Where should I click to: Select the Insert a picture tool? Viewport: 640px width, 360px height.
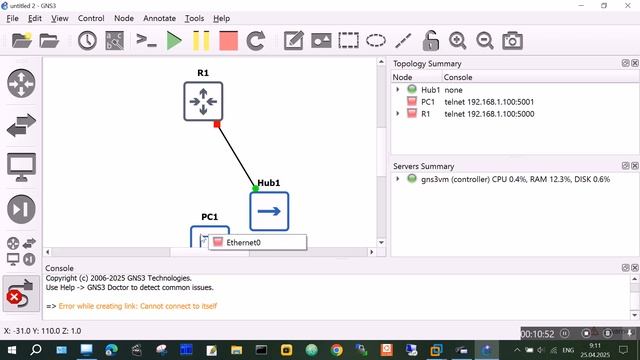click(321, 41)
